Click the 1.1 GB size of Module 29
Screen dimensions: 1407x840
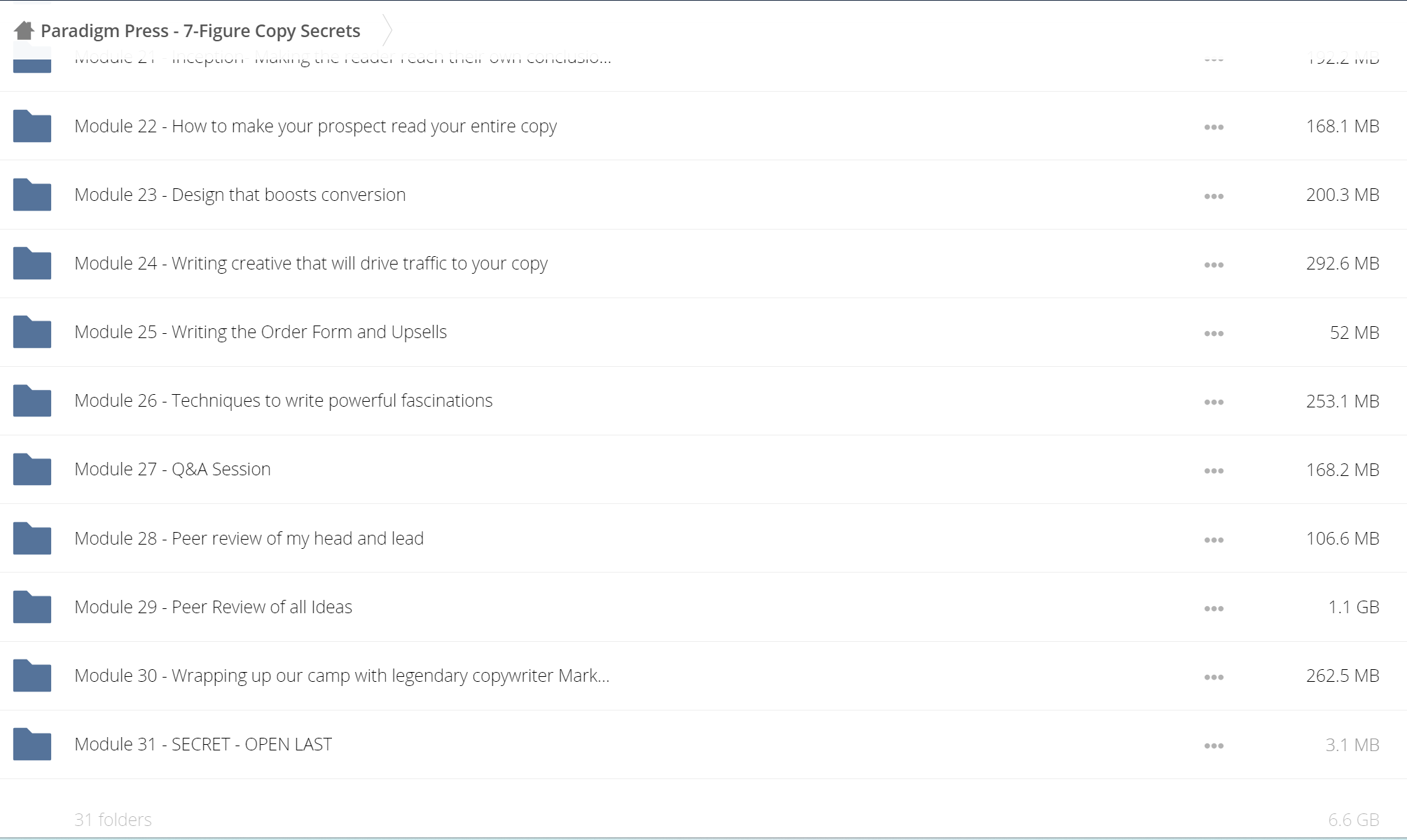(x=1354, y=607)
